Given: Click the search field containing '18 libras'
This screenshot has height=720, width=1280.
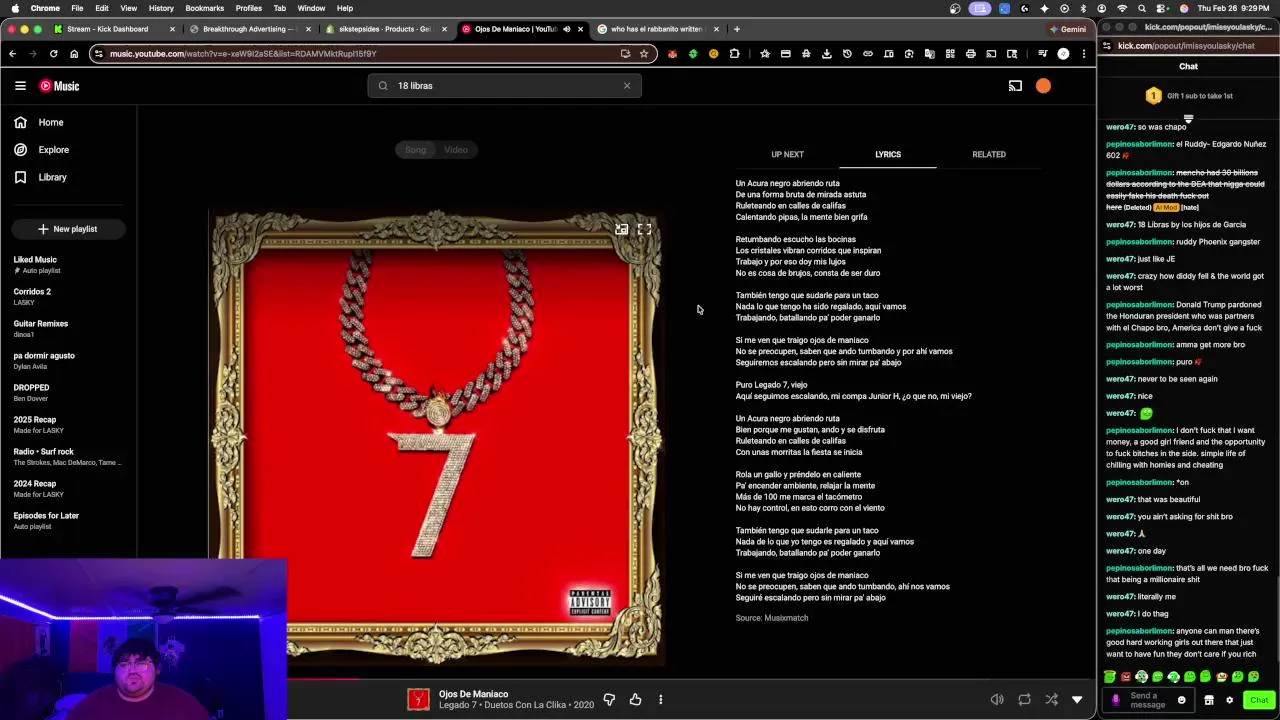Looking at the screenshot, I should pos(504,86).
